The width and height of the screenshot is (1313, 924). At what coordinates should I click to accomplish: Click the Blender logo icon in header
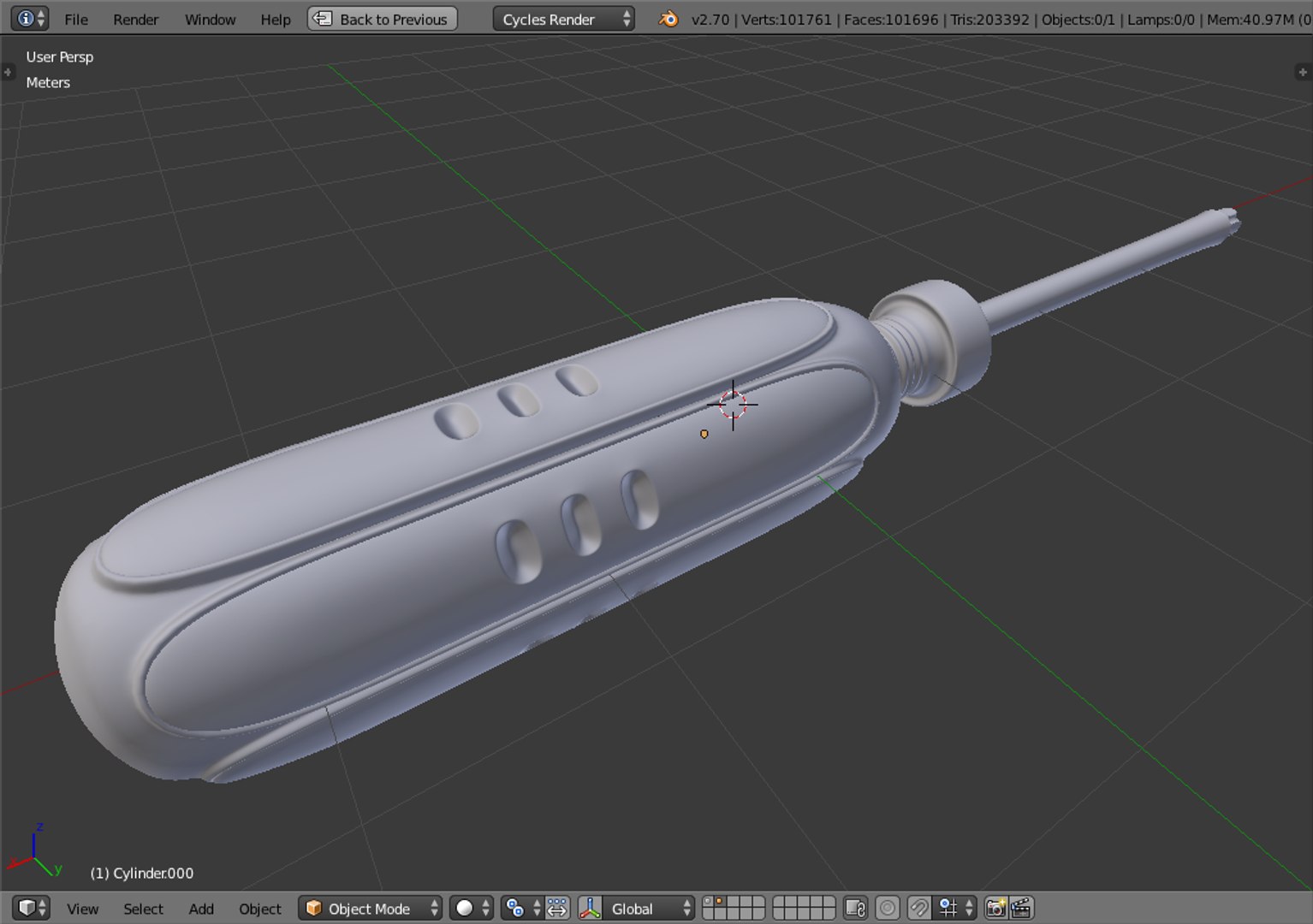pyautogui.click(x=668, y=19)
